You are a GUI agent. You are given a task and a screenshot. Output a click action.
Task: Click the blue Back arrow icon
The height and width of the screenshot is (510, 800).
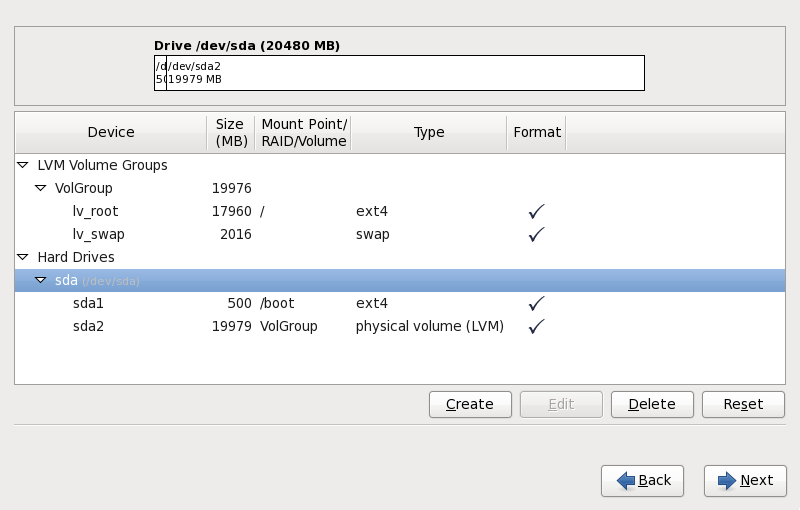tap(626, 481)
